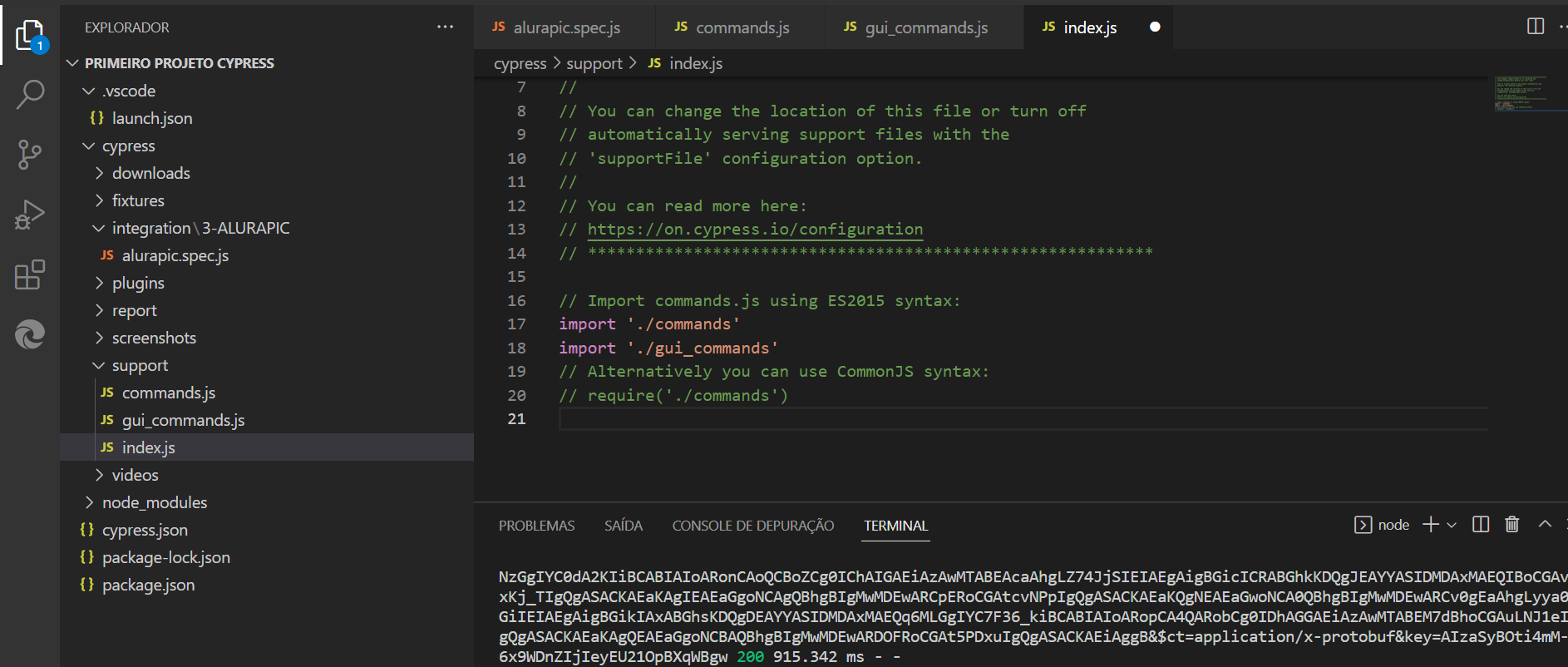This screenshot has width=1568, height=667.
Task: Open cypress.json file
Action: pos(267,530)
